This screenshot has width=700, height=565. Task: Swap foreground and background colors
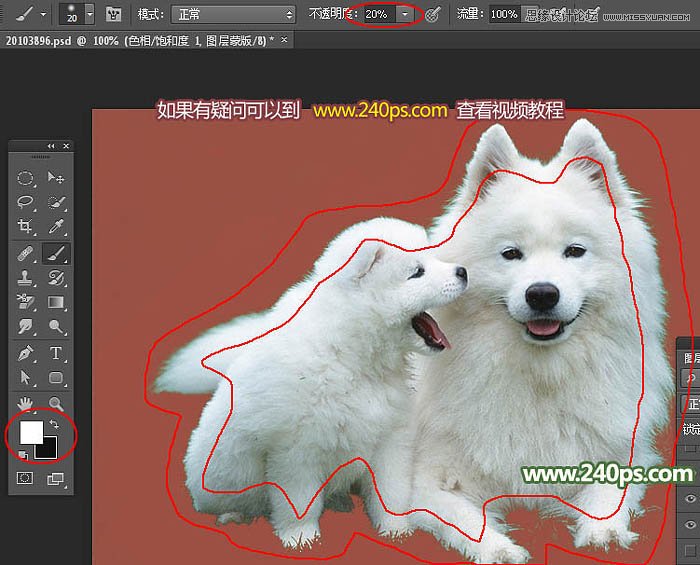coord(54,425)
